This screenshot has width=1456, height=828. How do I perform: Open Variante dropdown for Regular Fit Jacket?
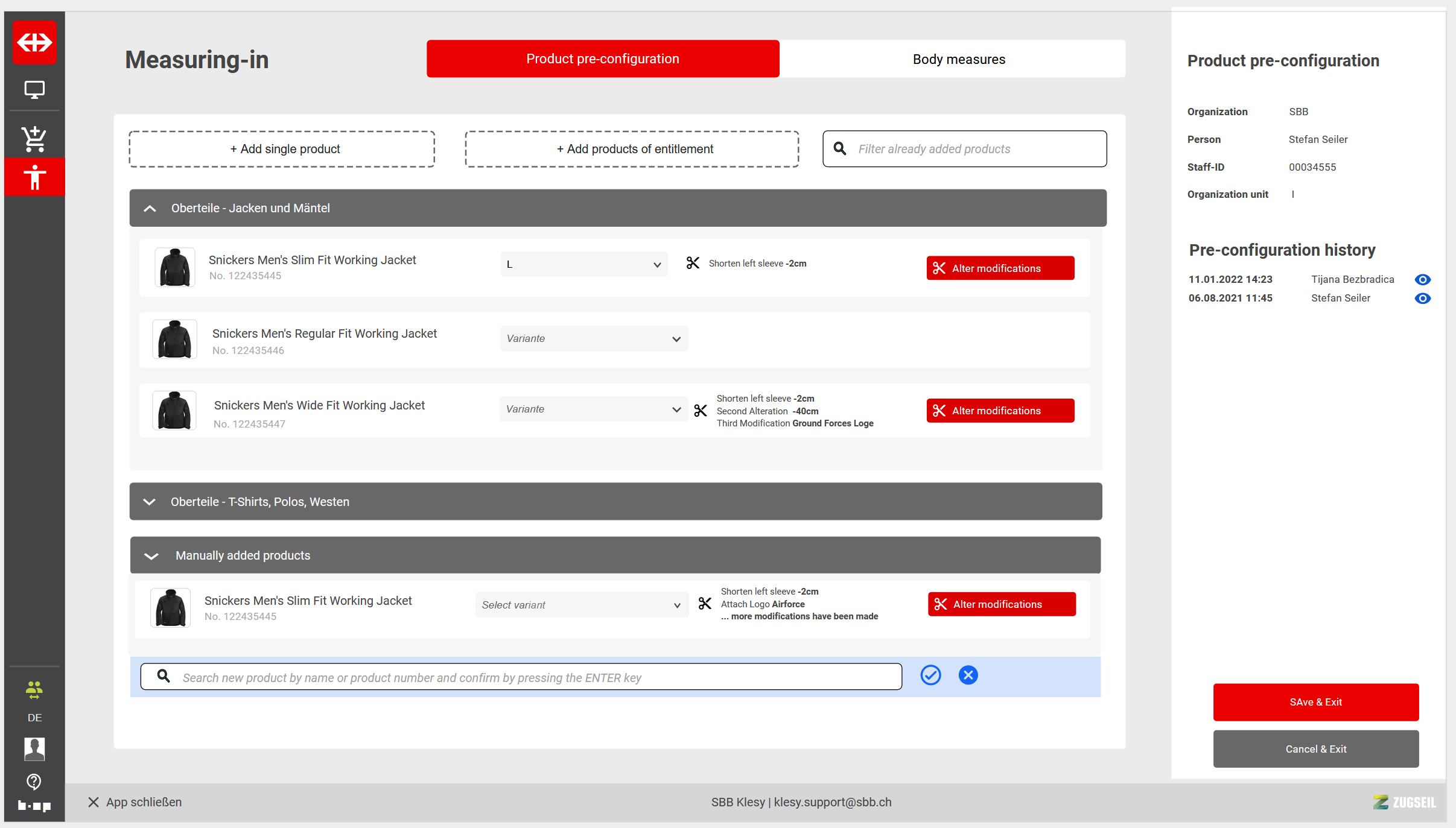[594, 339]
